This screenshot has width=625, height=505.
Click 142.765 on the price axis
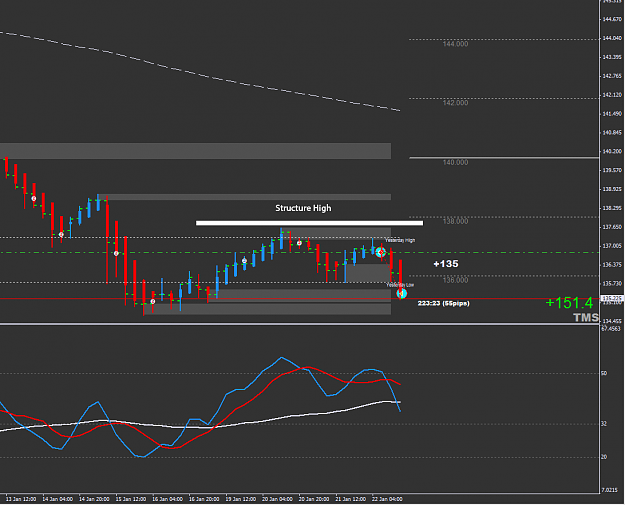612,76
